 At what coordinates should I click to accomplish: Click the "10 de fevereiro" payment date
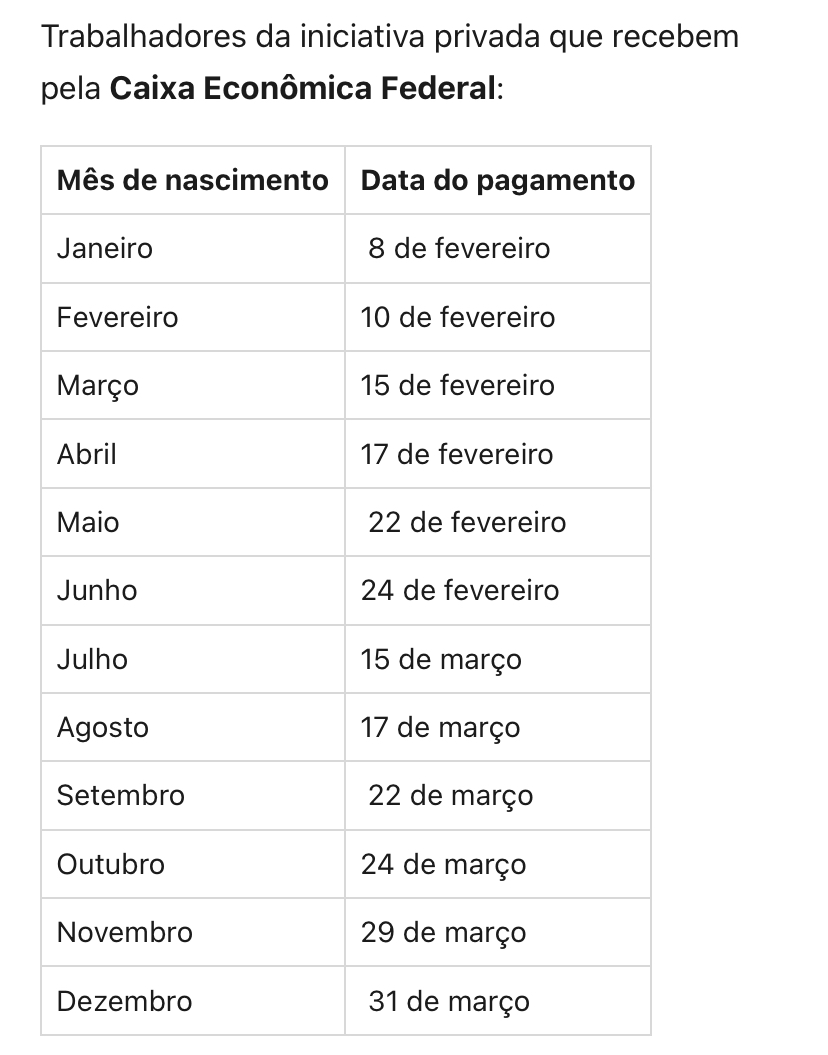coord(458,317)
